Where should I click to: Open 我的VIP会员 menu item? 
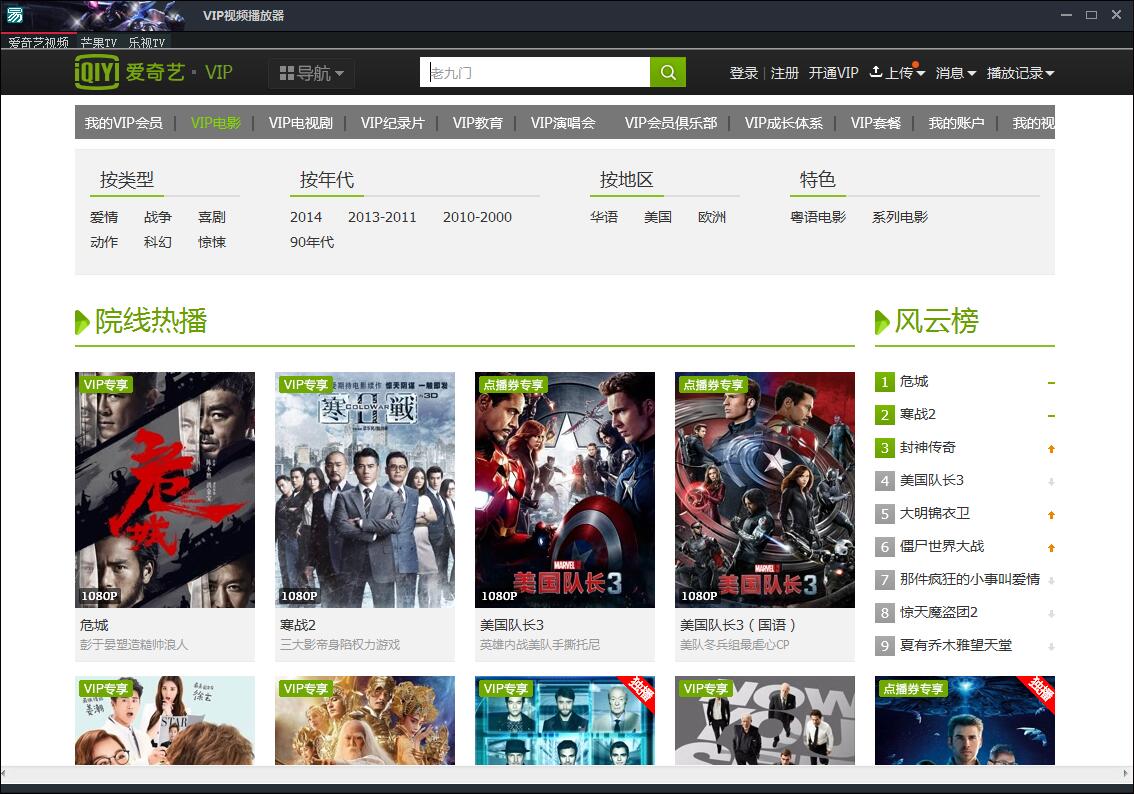(x=124, y=123)
